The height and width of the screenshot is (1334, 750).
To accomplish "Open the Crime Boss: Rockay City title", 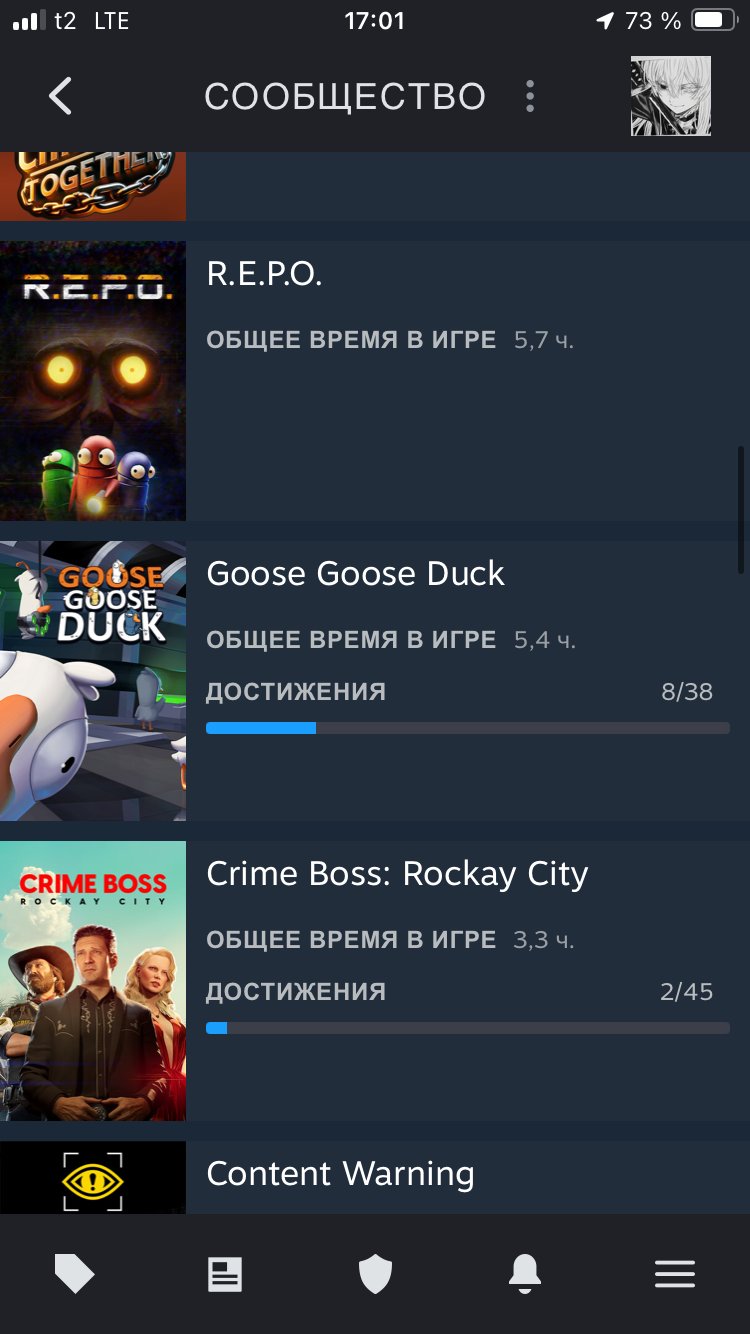I will (x=397, y=874).
